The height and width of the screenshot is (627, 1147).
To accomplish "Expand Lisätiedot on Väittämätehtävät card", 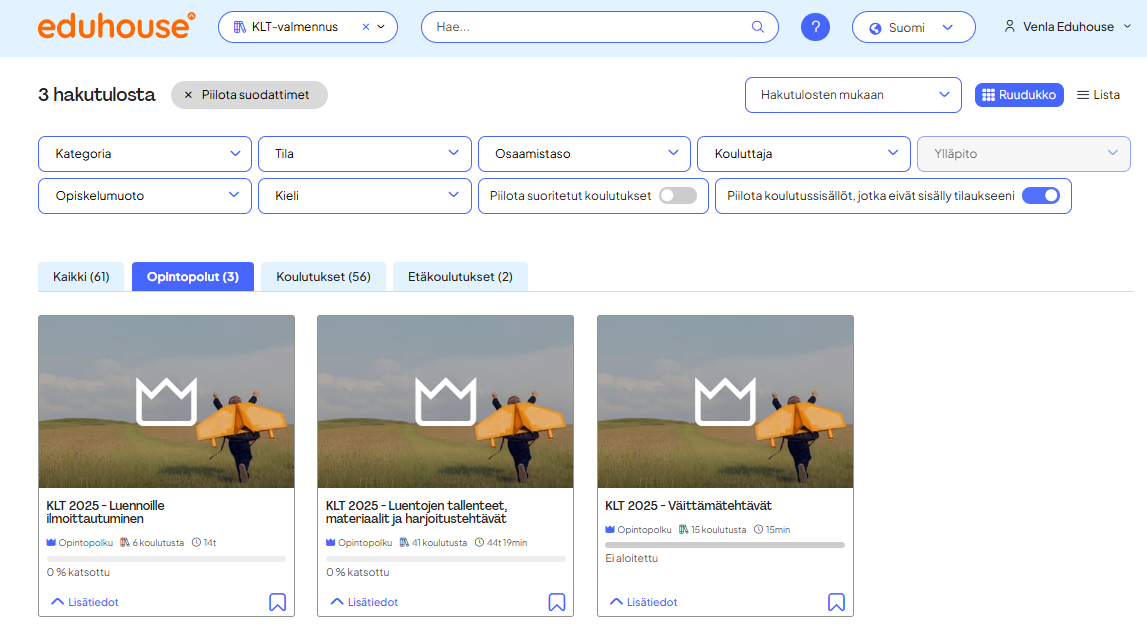I will [644, 602].
